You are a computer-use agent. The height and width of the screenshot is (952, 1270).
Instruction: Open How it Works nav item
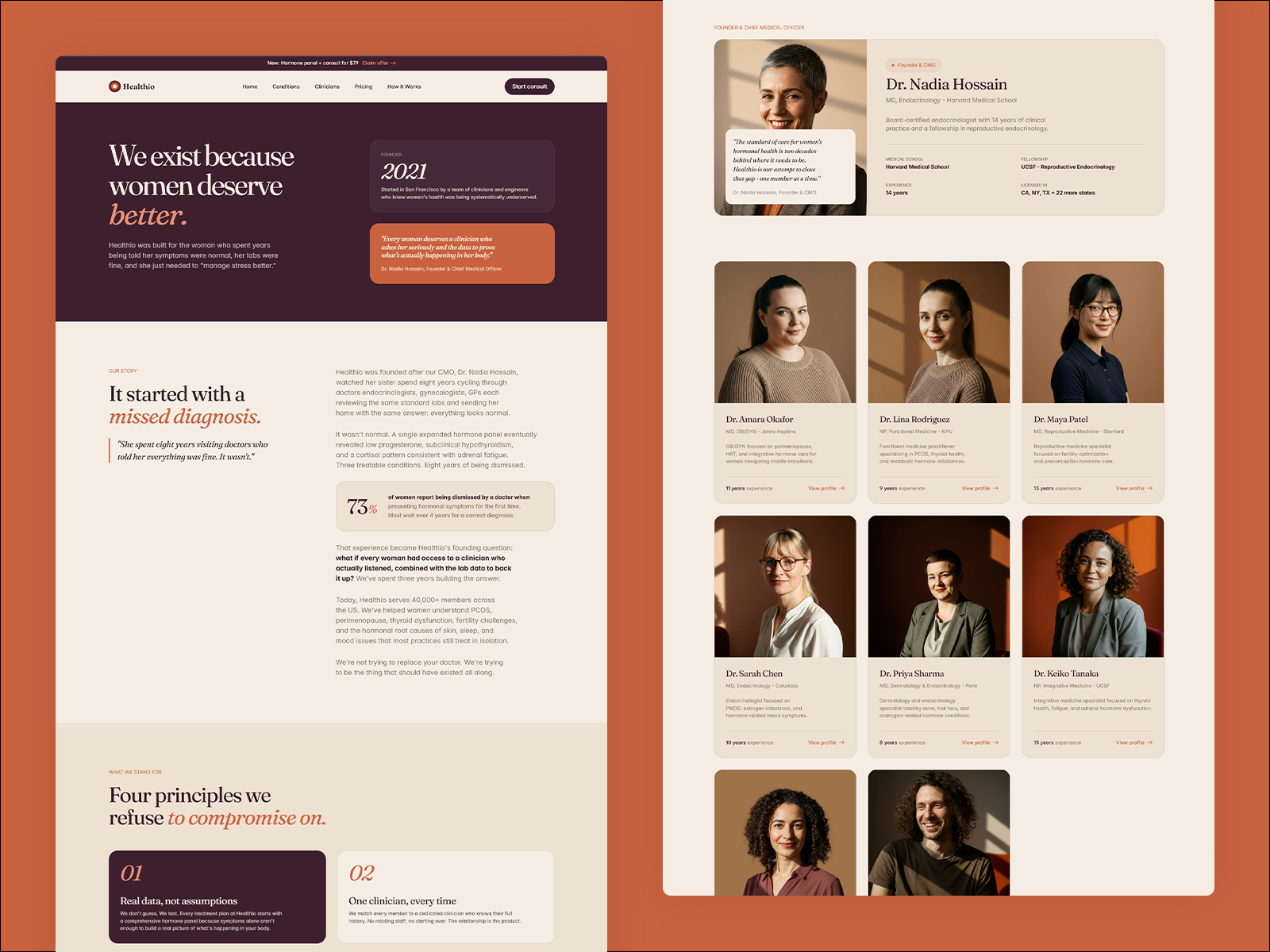point(404,86)
